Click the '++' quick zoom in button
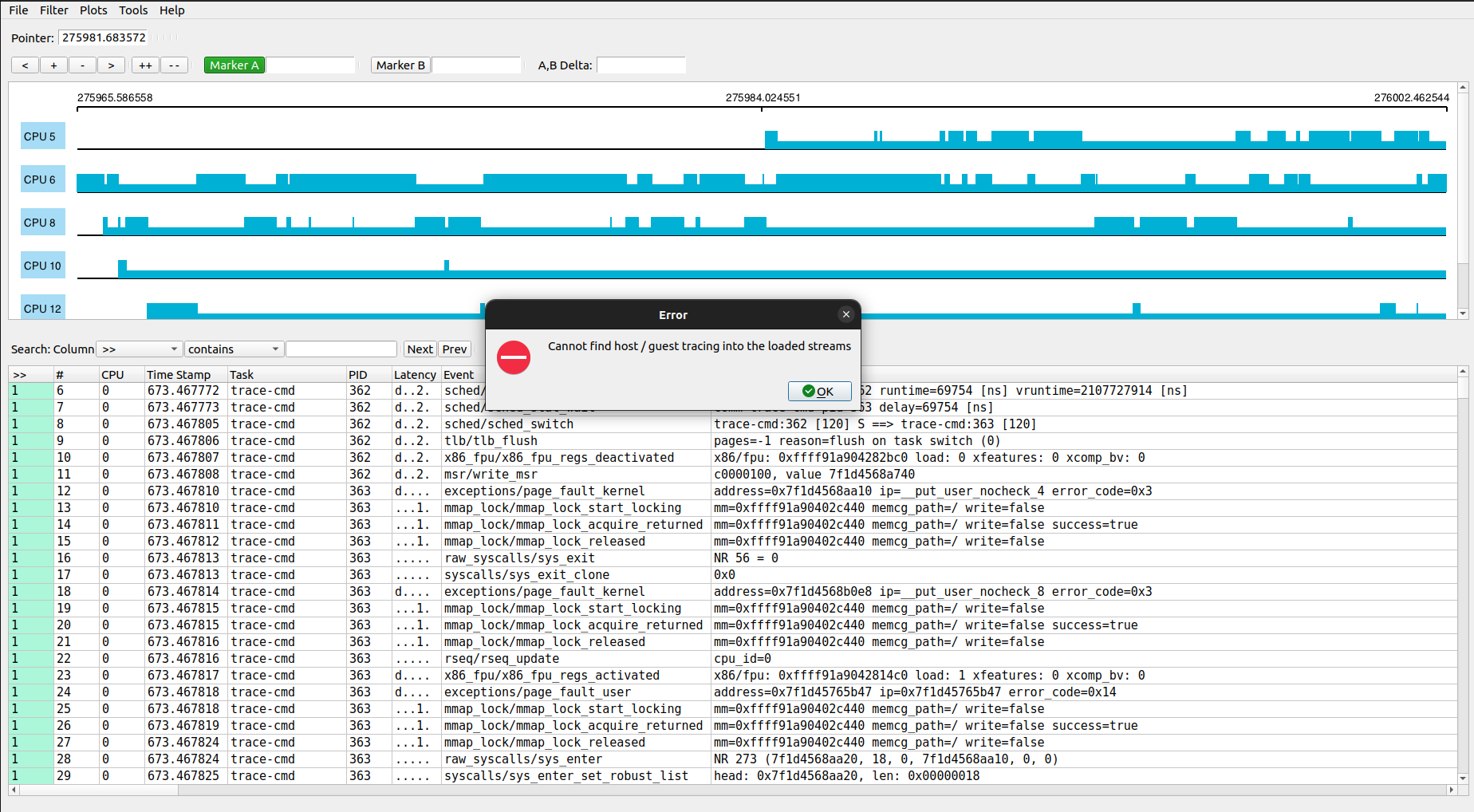This screenshot has width=1474, height=812. [145, 65]
